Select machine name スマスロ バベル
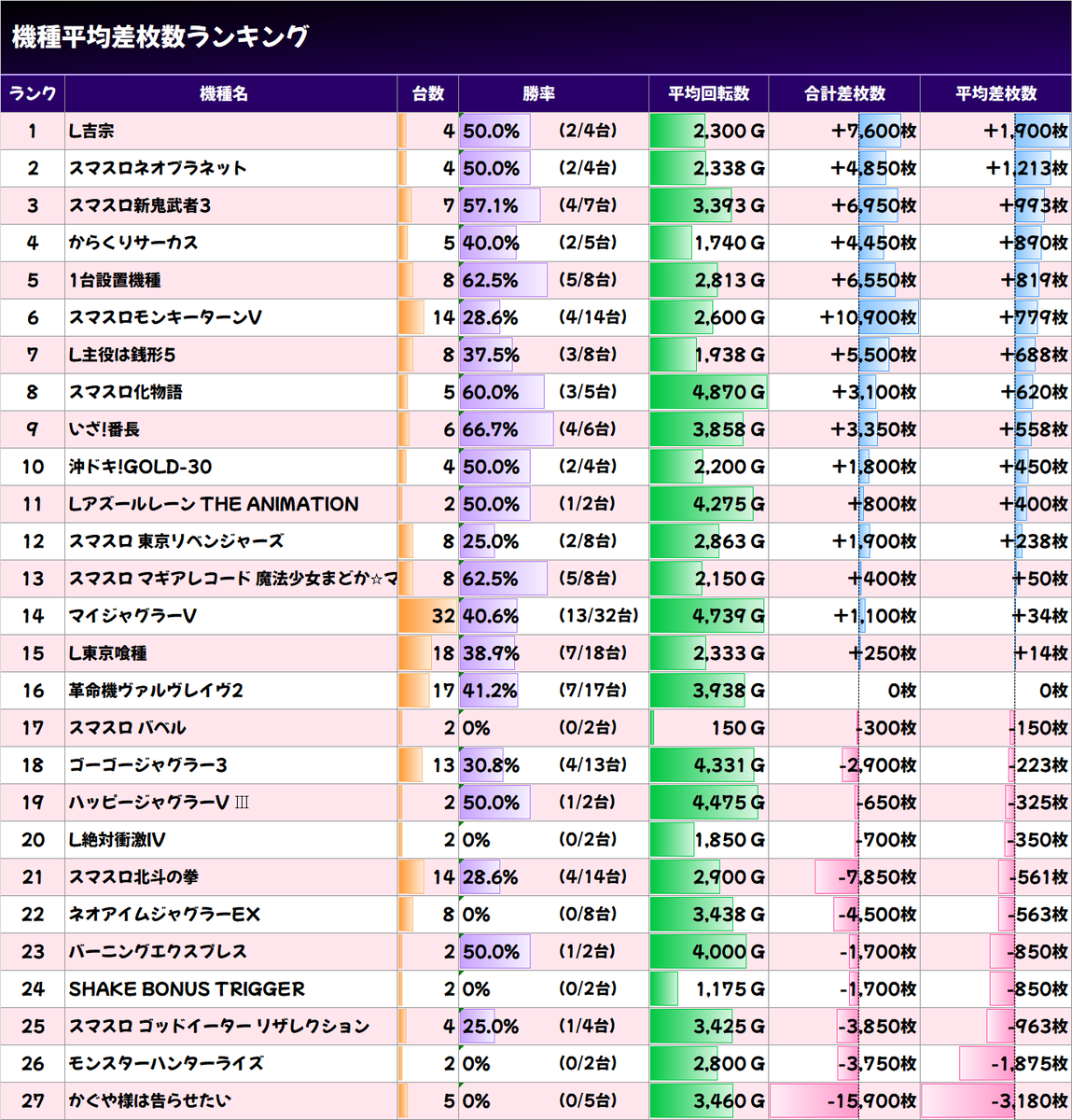 tap(127, 728)
